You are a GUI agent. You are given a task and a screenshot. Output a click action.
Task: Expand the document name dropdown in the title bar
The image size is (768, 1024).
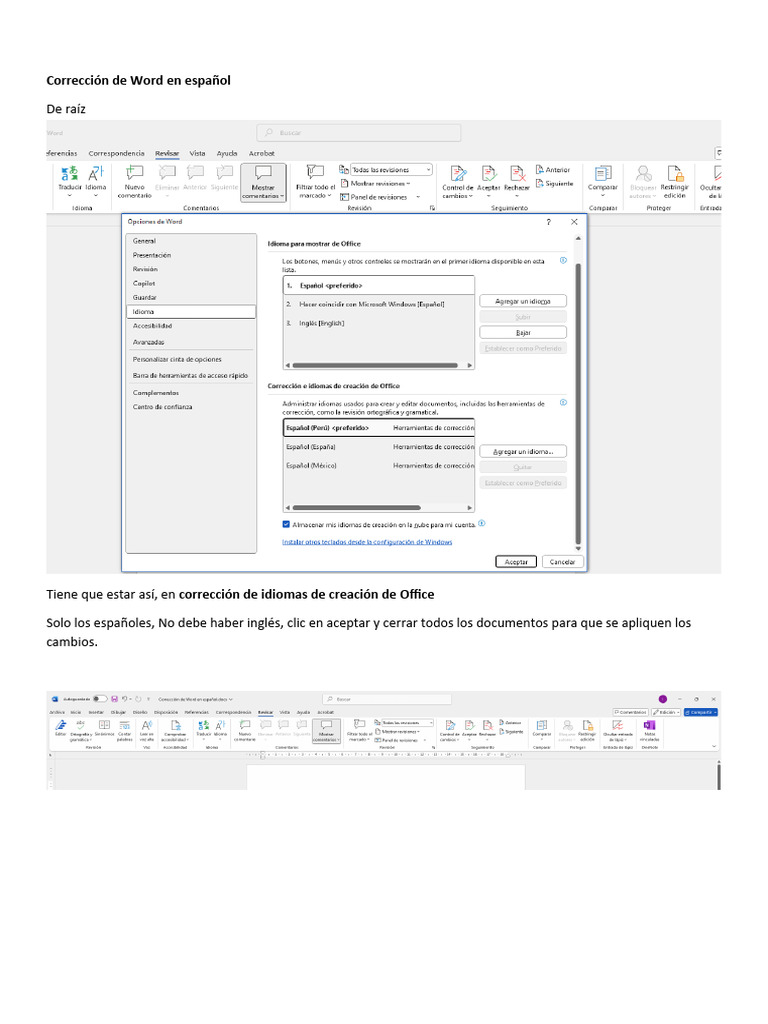pyautogui.click(x=231, y=699)
